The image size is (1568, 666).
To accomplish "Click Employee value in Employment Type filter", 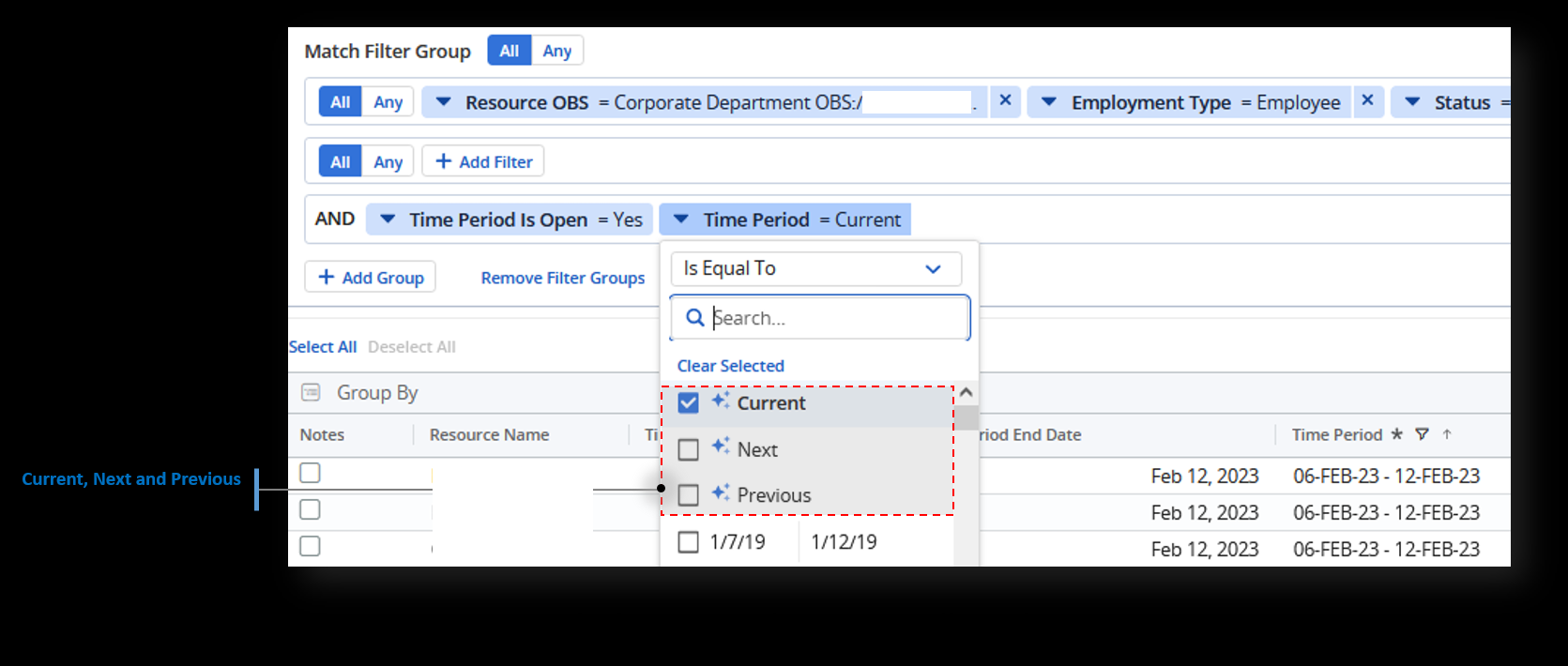I will coord(1298,102).
